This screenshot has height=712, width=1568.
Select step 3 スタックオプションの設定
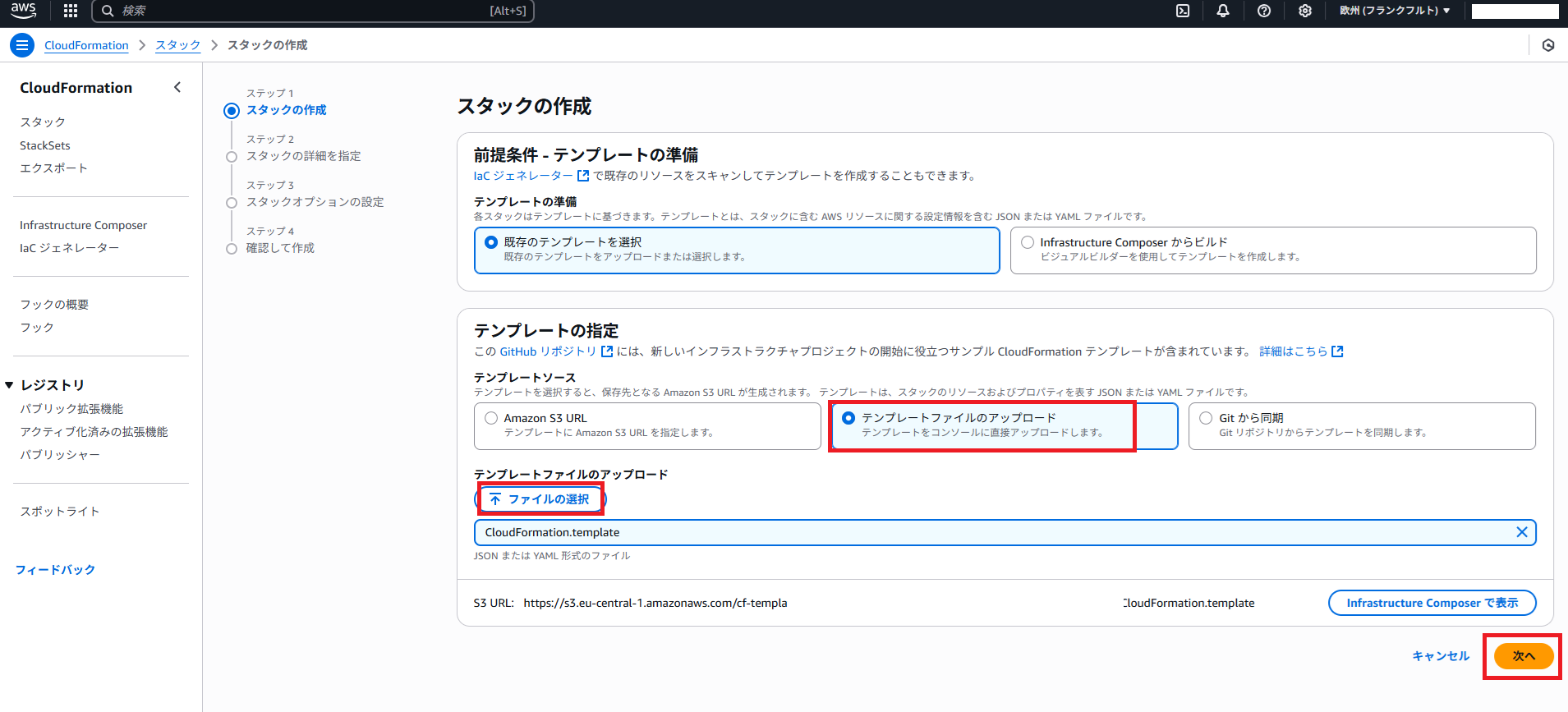(x=315, y=202)
